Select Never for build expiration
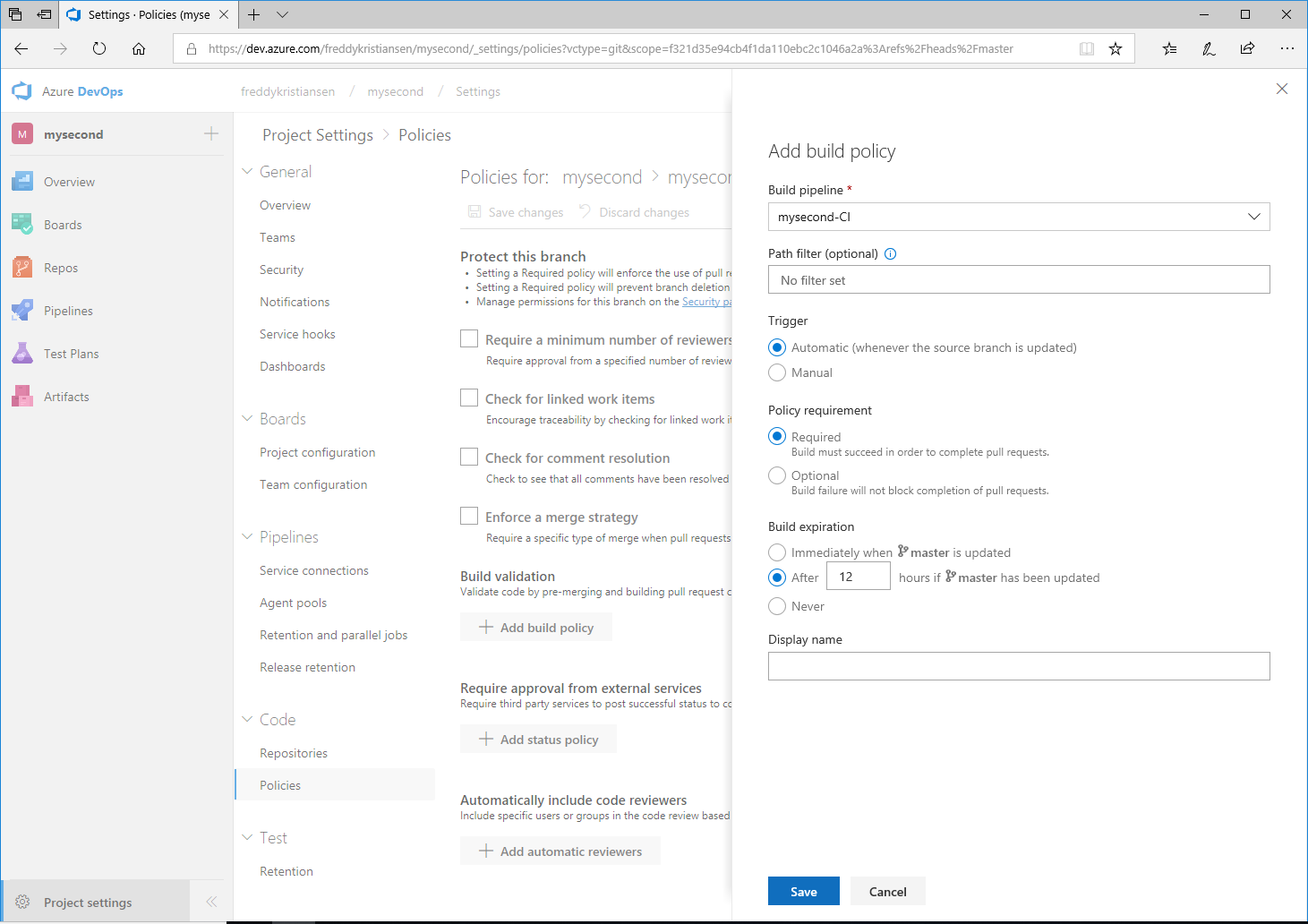The width and height of the screenshot is (1308, 924). [x=777, y=606]
